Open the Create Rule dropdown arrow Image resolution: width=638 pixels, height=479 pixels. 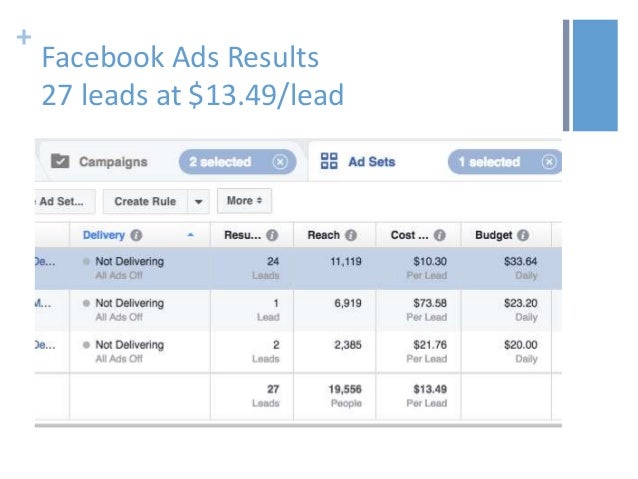click(x=199, y=201)
